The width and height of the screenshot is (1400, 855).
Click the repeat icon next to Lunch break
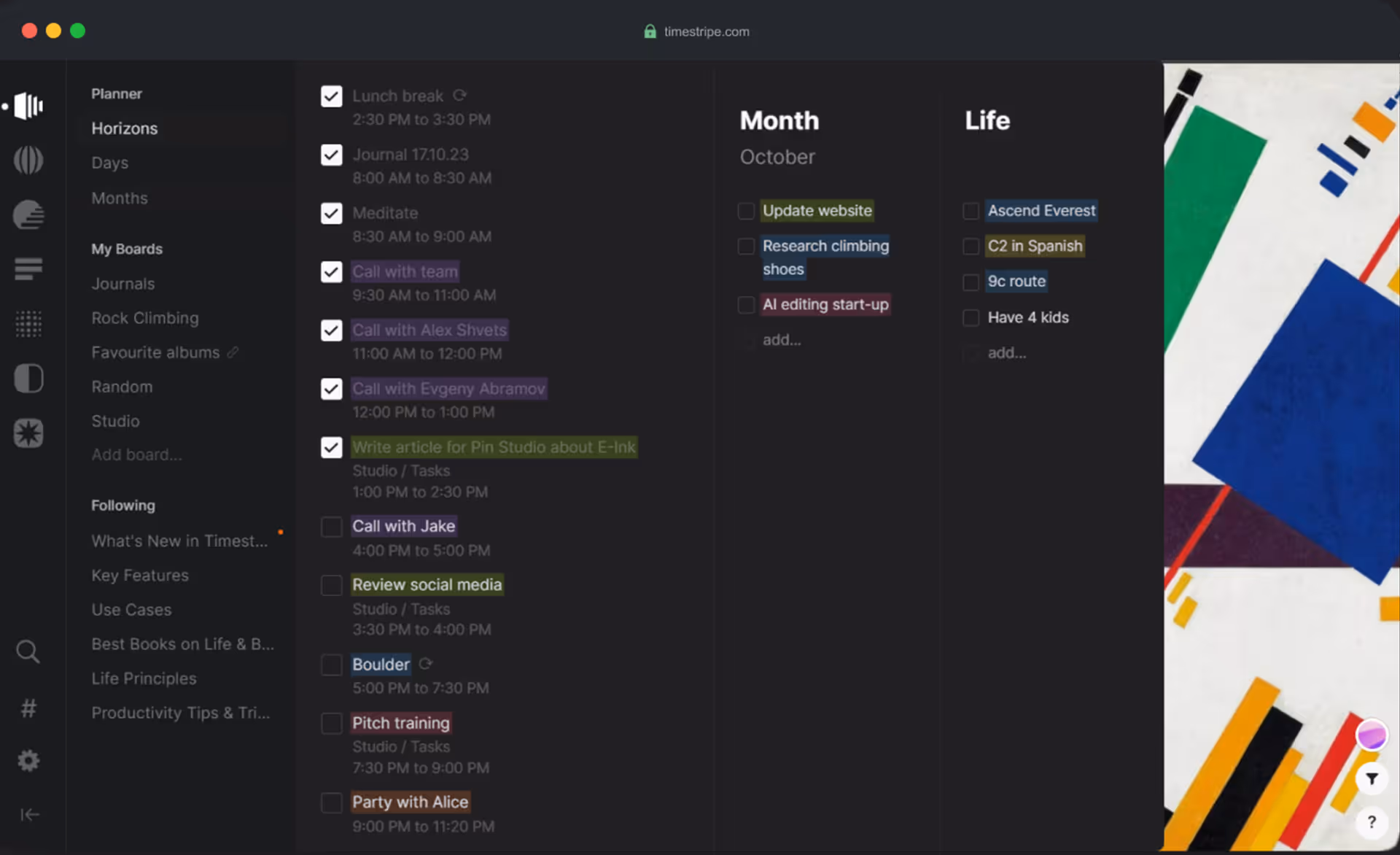pos(459,95)
